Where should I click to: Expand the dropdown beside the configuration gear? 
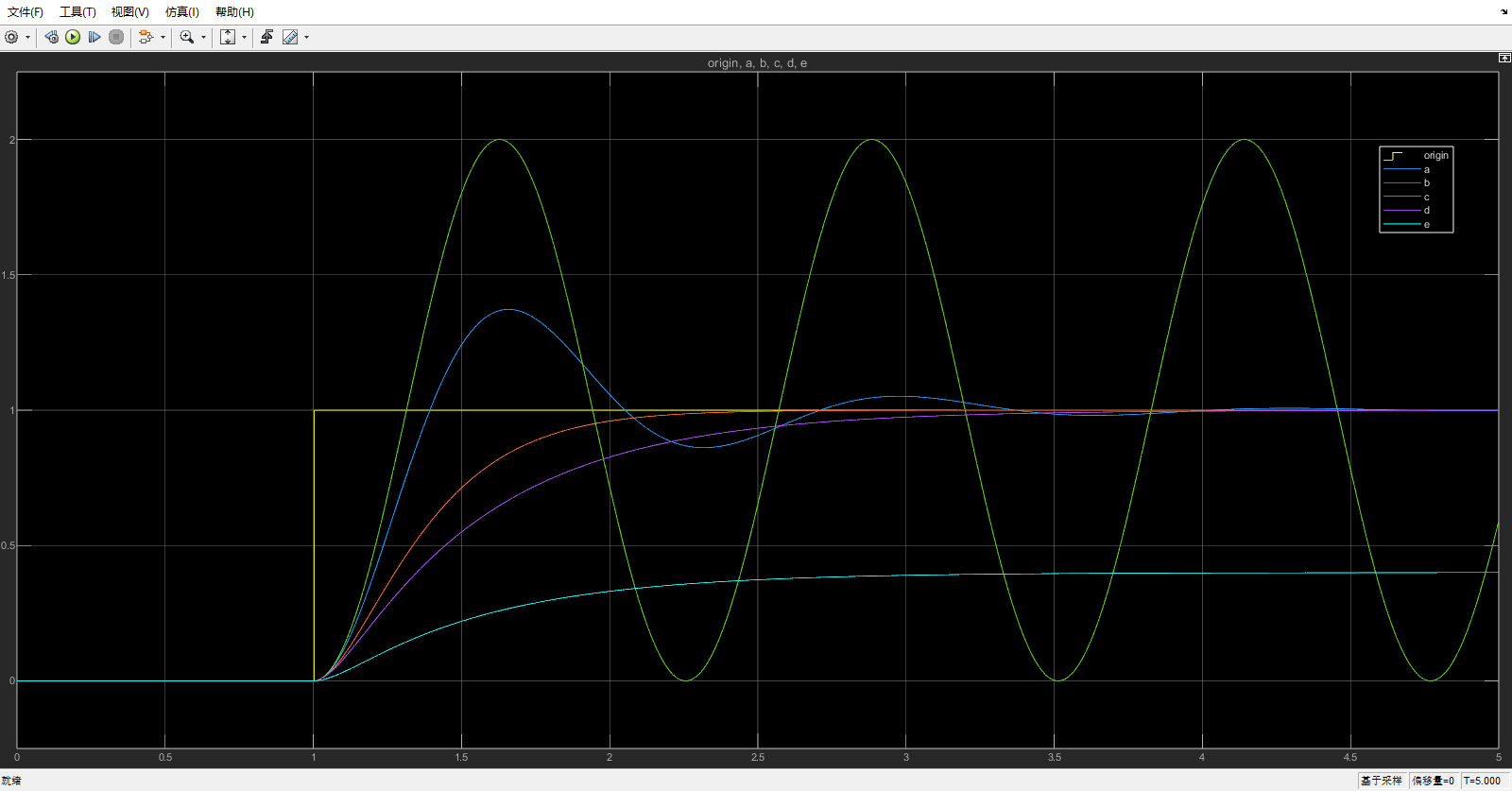coord(27,38)
